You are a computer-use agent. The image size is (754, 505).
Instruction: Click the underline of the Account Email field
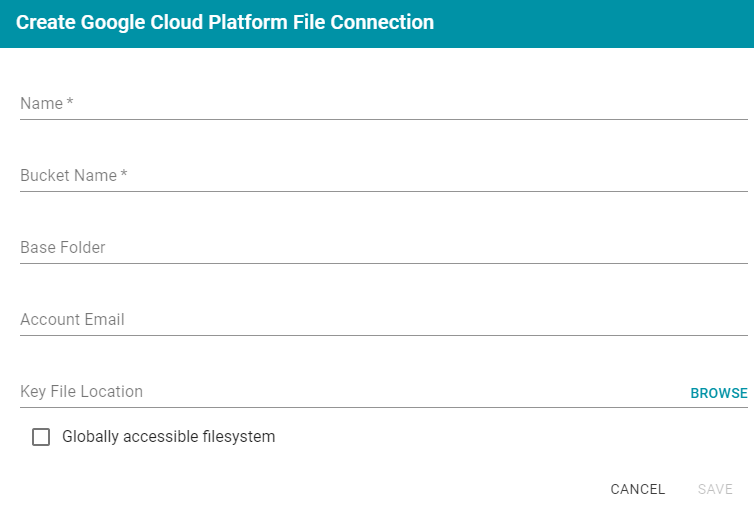[x=384, y=335]
